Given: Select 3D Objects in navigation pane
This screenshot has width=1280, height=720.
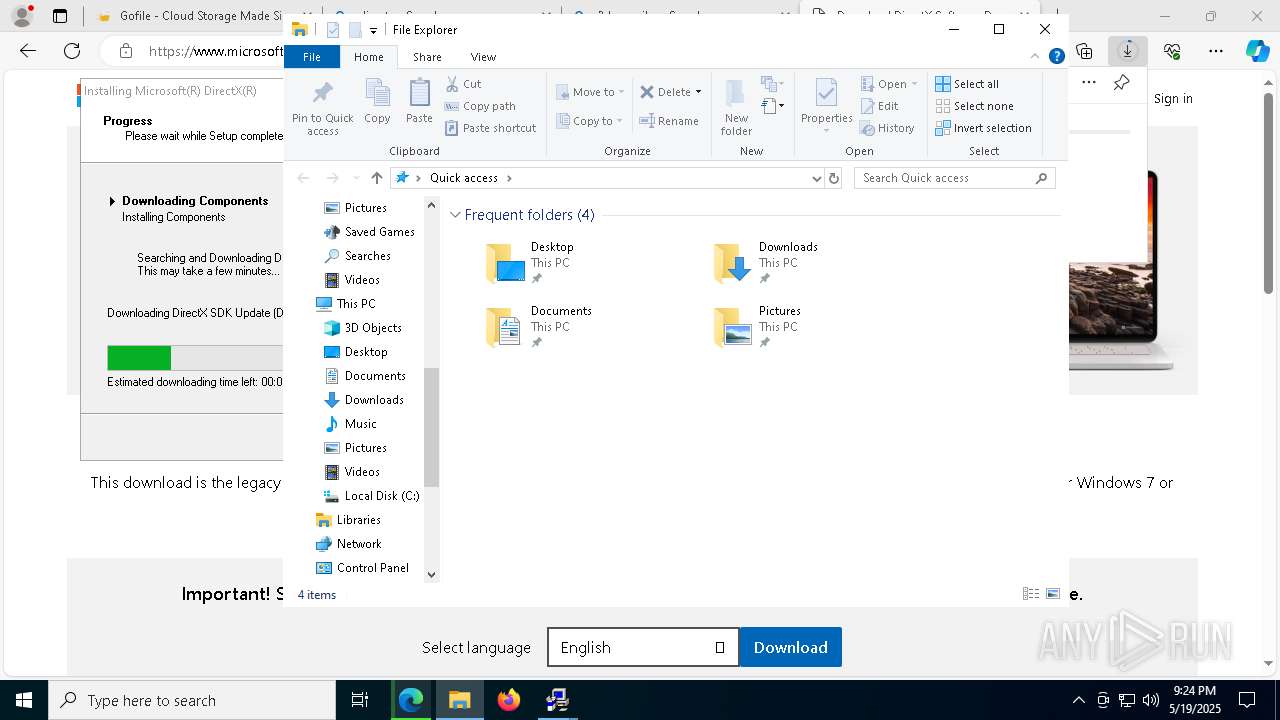Looking at the screenshot, I should pos(363,328).
